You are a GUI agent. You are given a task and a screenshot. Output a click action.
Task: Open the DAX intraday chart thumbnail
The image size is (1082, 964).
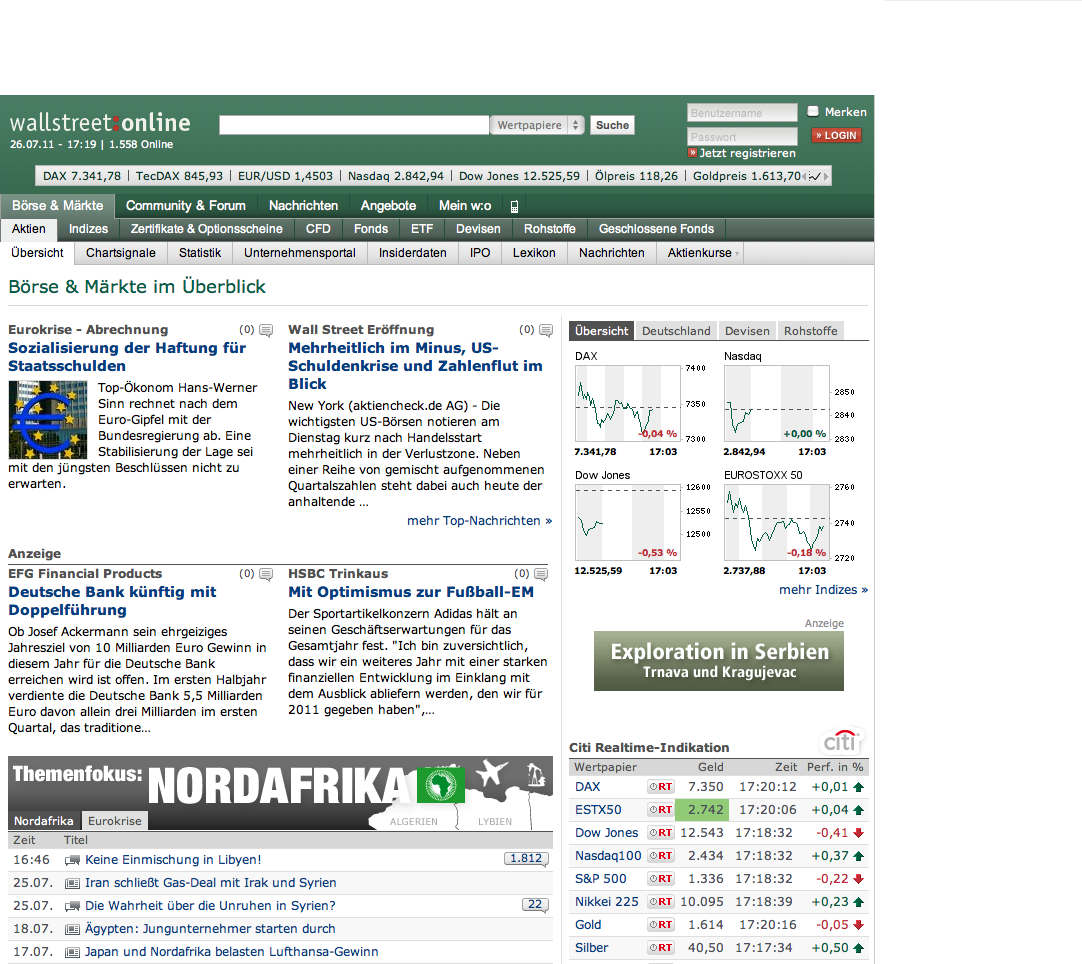pyautogui.click(x=628, y=404)
